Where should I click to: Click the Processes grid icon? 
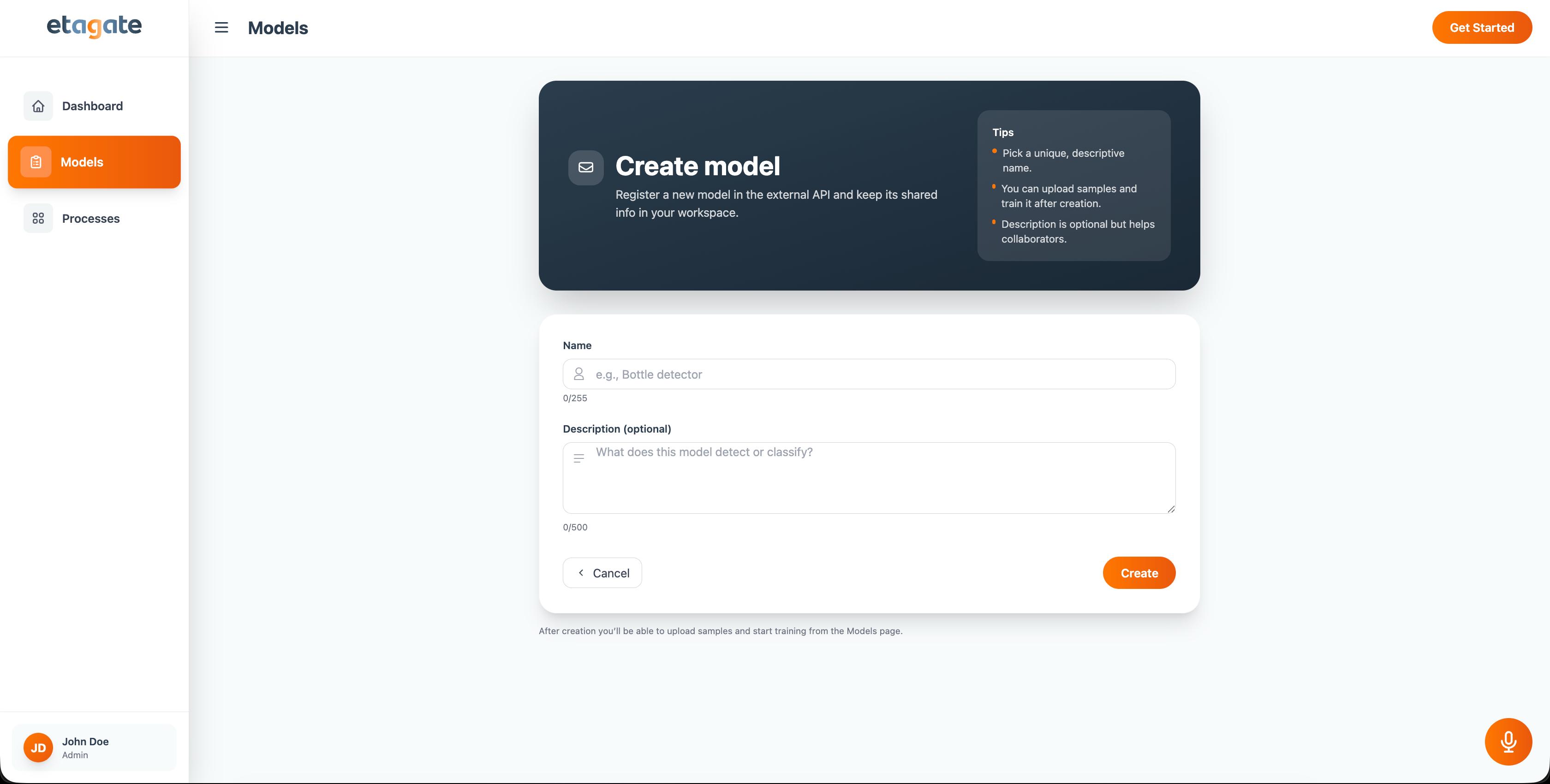coord(38,219)
